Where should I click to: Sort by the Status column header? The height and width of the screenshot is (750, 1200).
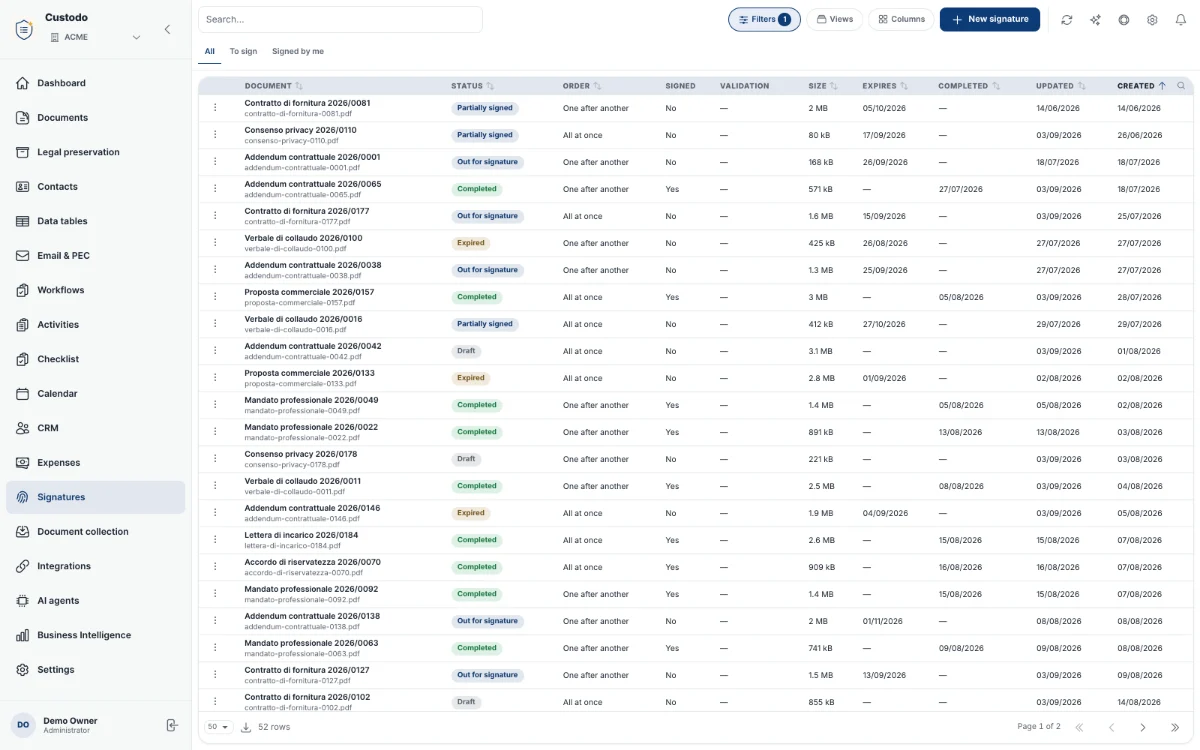472,86
